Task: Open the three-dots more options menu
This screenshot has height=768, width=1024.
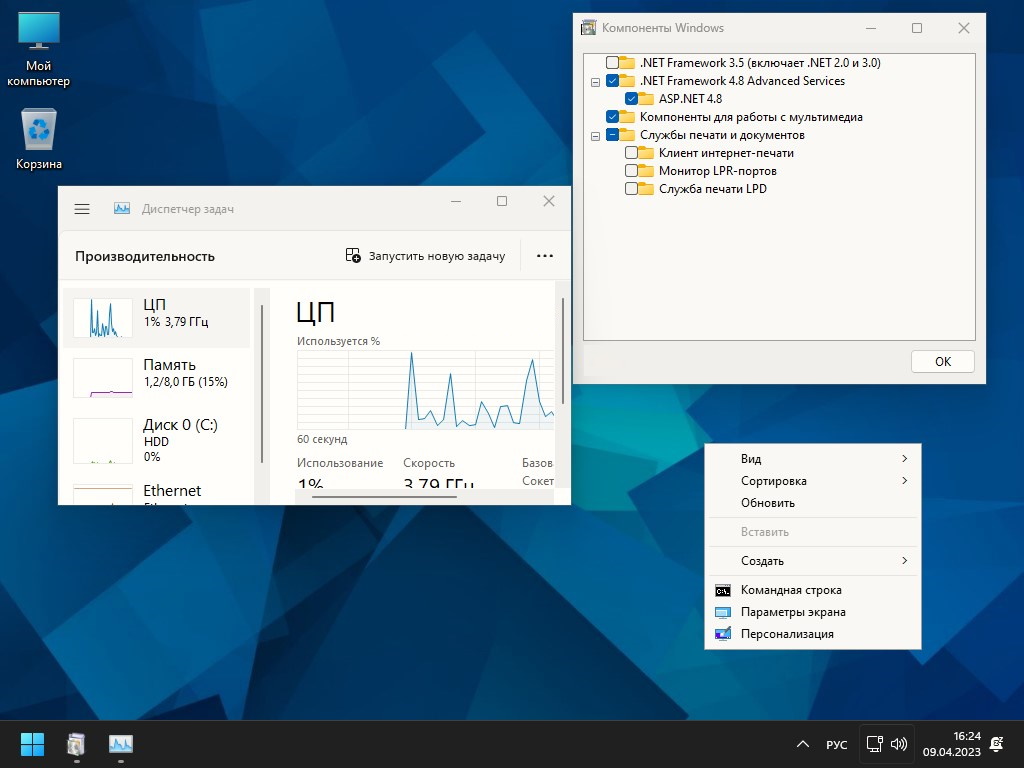Action: tap(545, 256)
